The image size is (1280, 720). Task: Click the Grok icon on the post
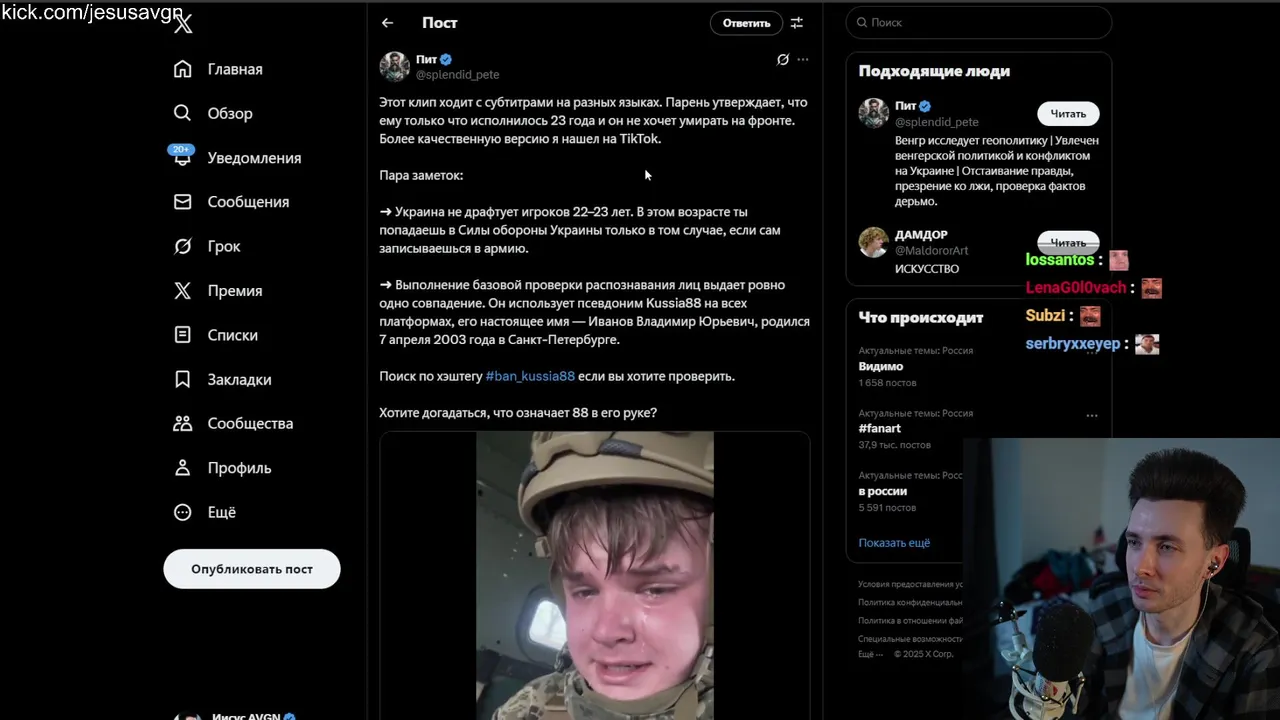783,59
